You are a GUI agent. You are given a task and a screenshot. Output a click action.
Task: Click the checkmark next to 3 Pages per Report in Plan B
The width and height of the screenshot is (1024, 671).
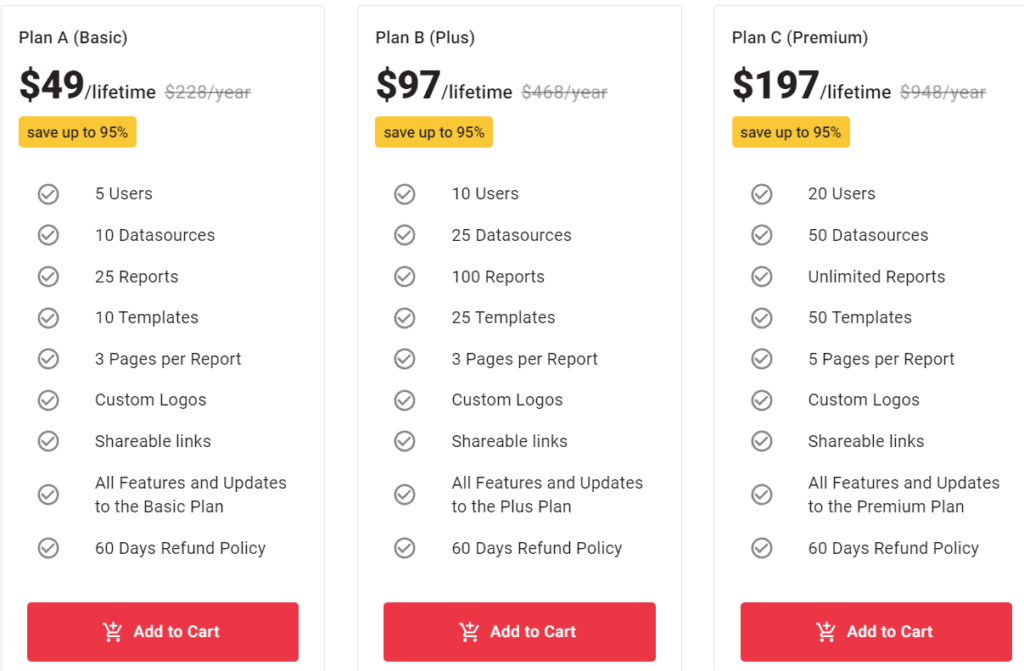[405, 359]
